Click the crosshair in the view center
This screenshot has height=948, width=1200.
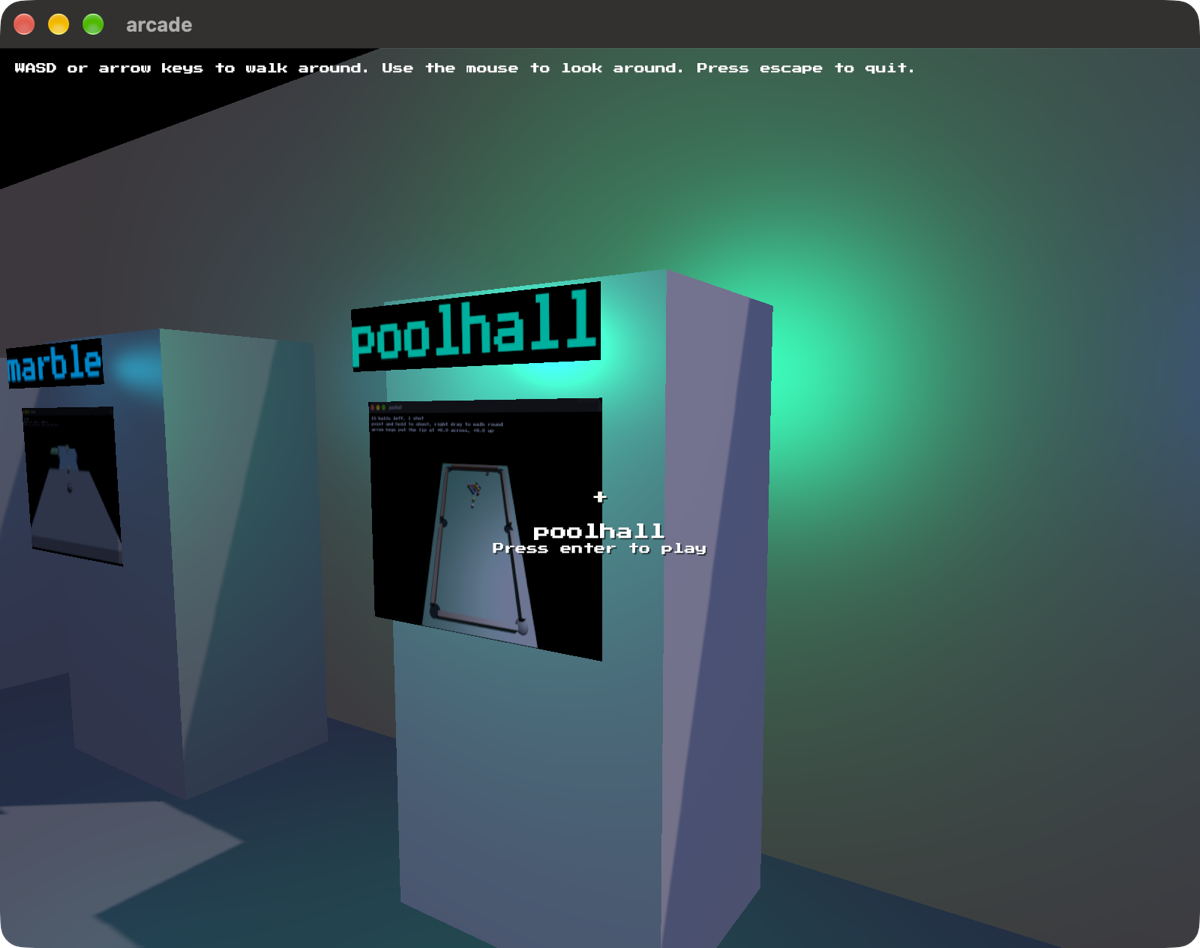tap(600, 497)
